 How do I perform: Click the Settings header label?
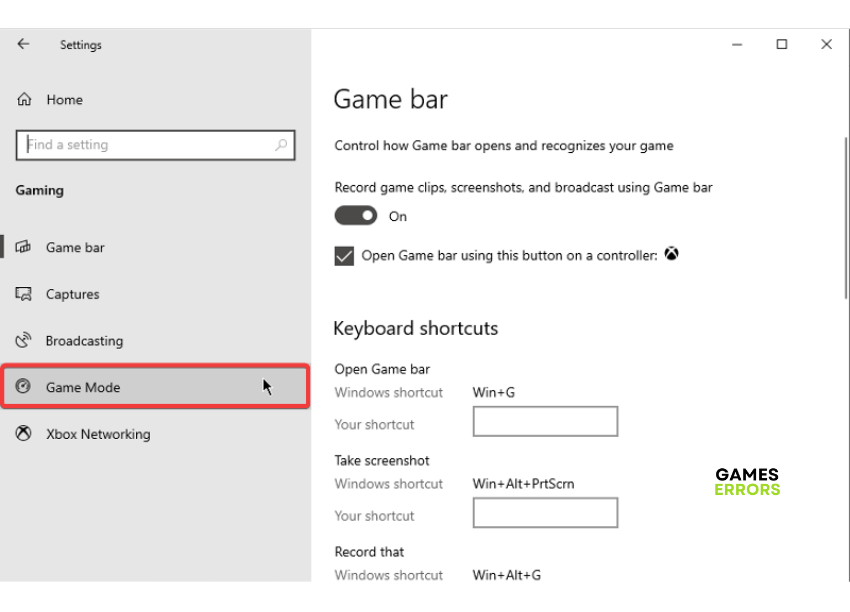[80, 44]
